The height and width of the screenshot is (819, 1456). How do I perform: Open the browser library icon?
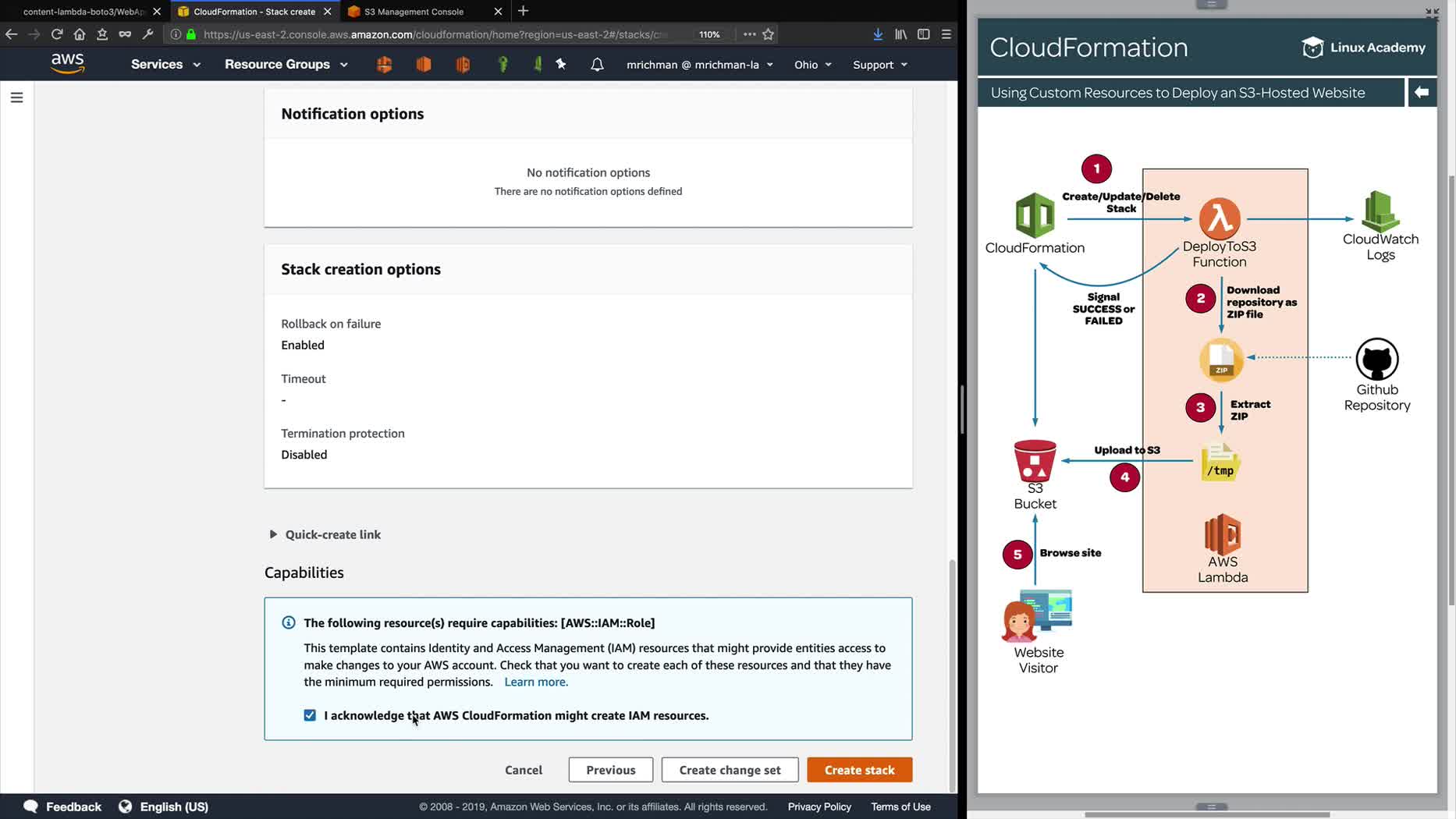901,34
